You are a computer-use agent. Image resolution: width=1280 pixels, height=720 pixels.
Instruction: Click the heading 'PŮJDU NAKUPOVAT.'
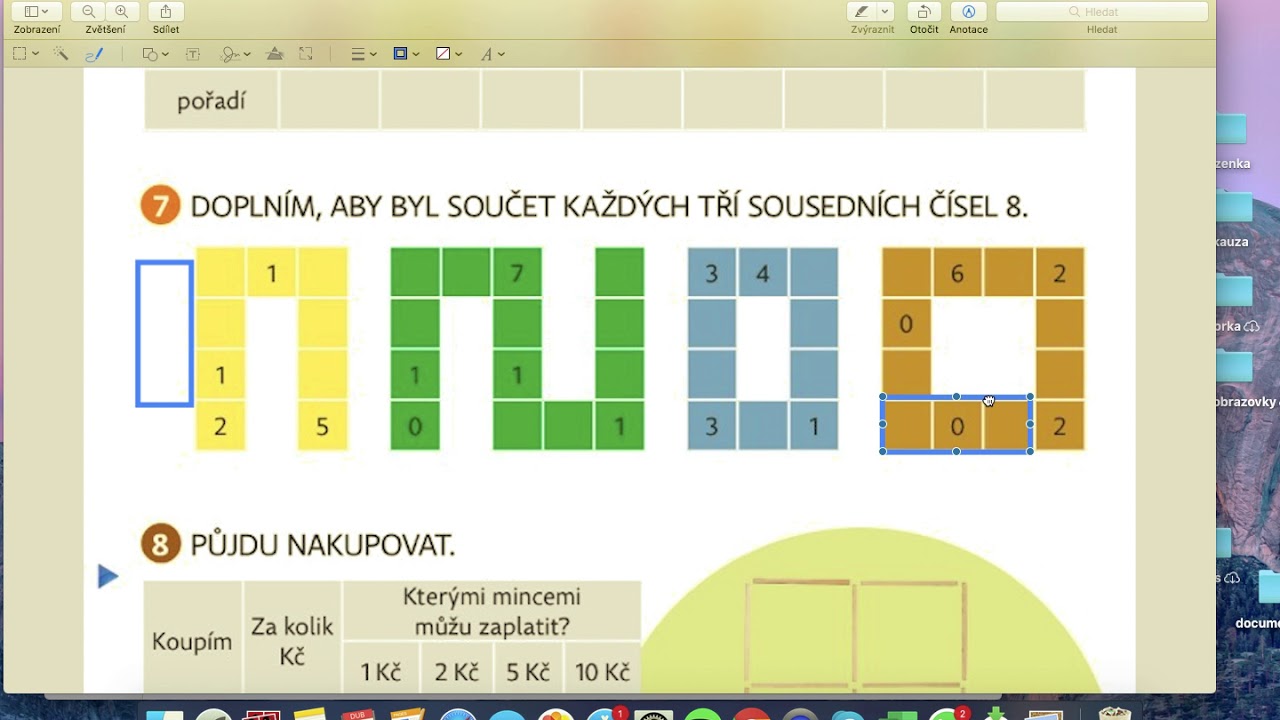coord(322,545)
